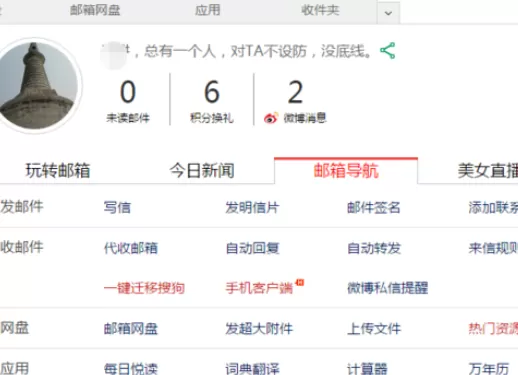This screenshot has height=375, width=518.
Task: Click the 自动回复 link
Action: coord(252,248)
